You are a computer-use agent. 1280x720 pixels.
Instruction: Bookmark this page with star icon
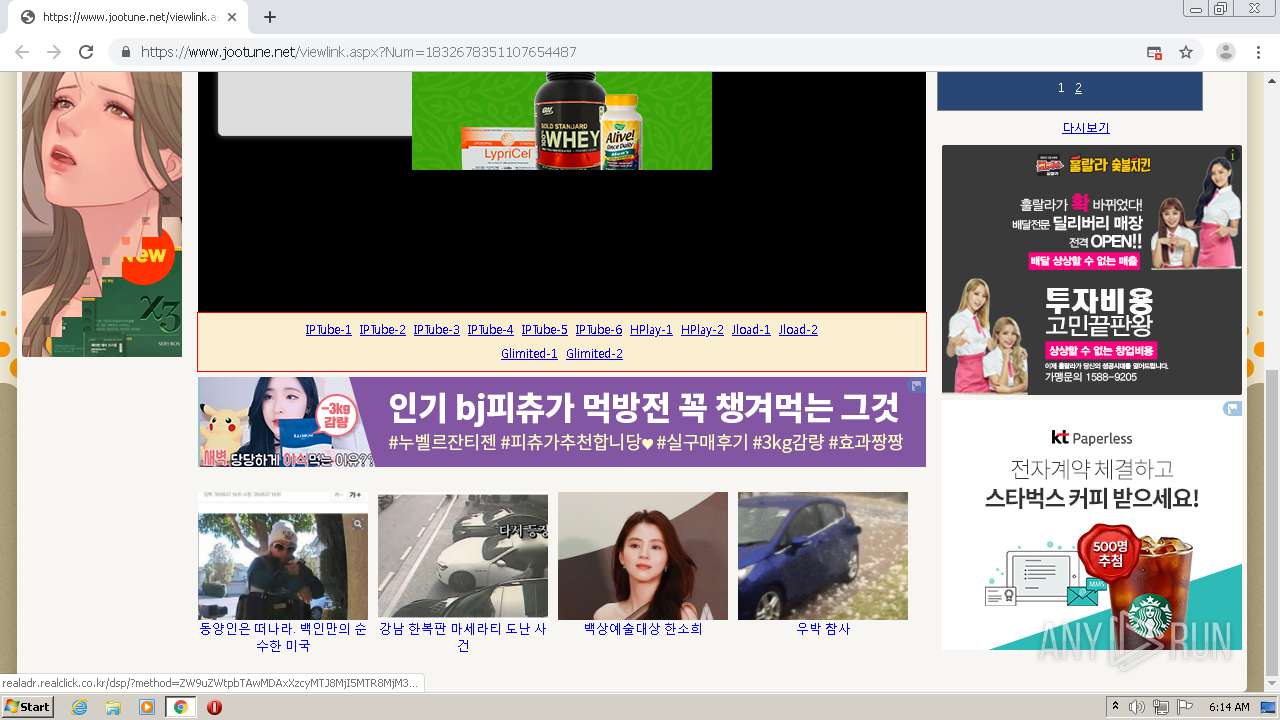coord(1186,52)
